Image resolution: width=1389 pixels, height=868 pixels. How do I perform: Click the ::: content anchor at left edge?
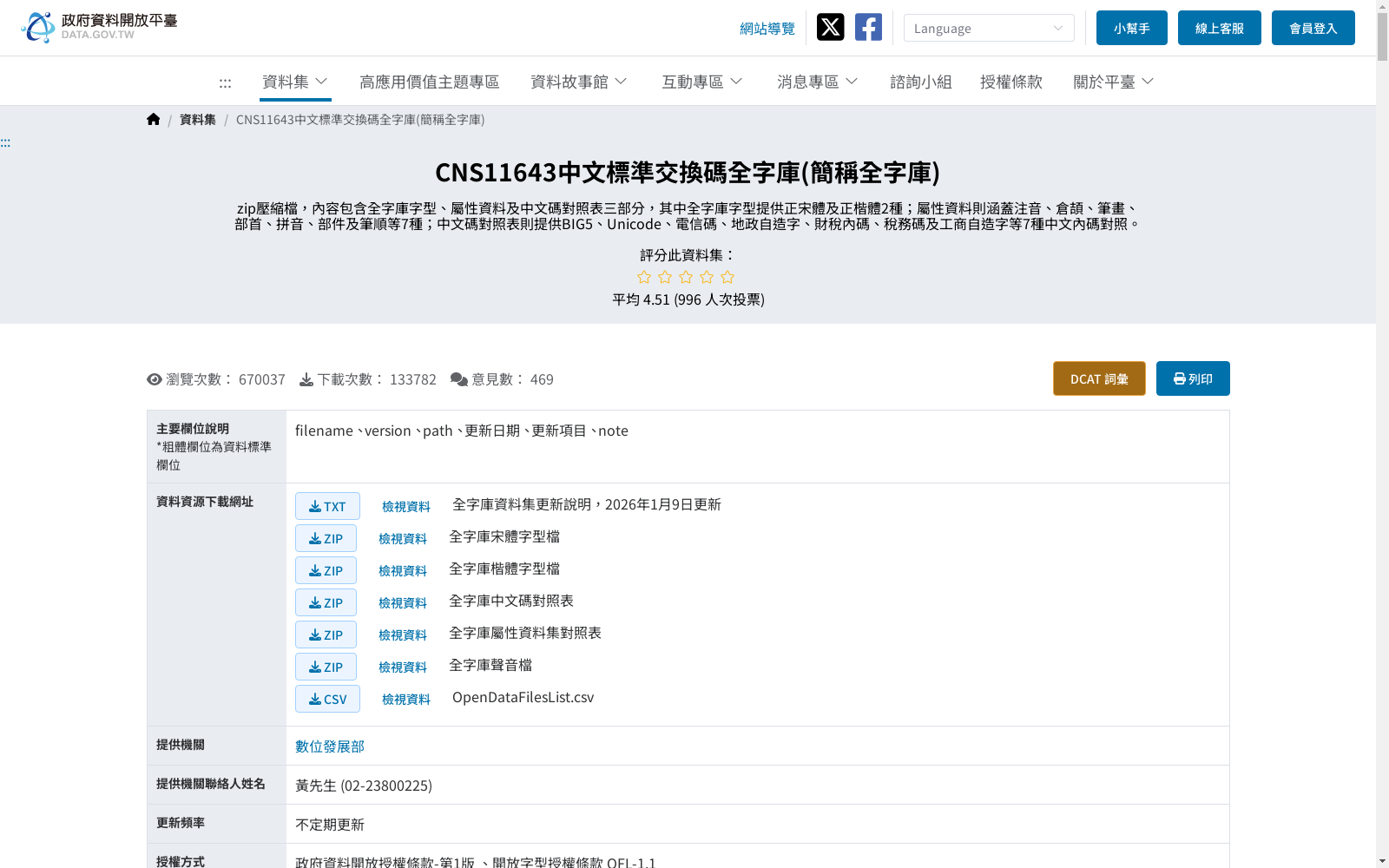[5, 142]
